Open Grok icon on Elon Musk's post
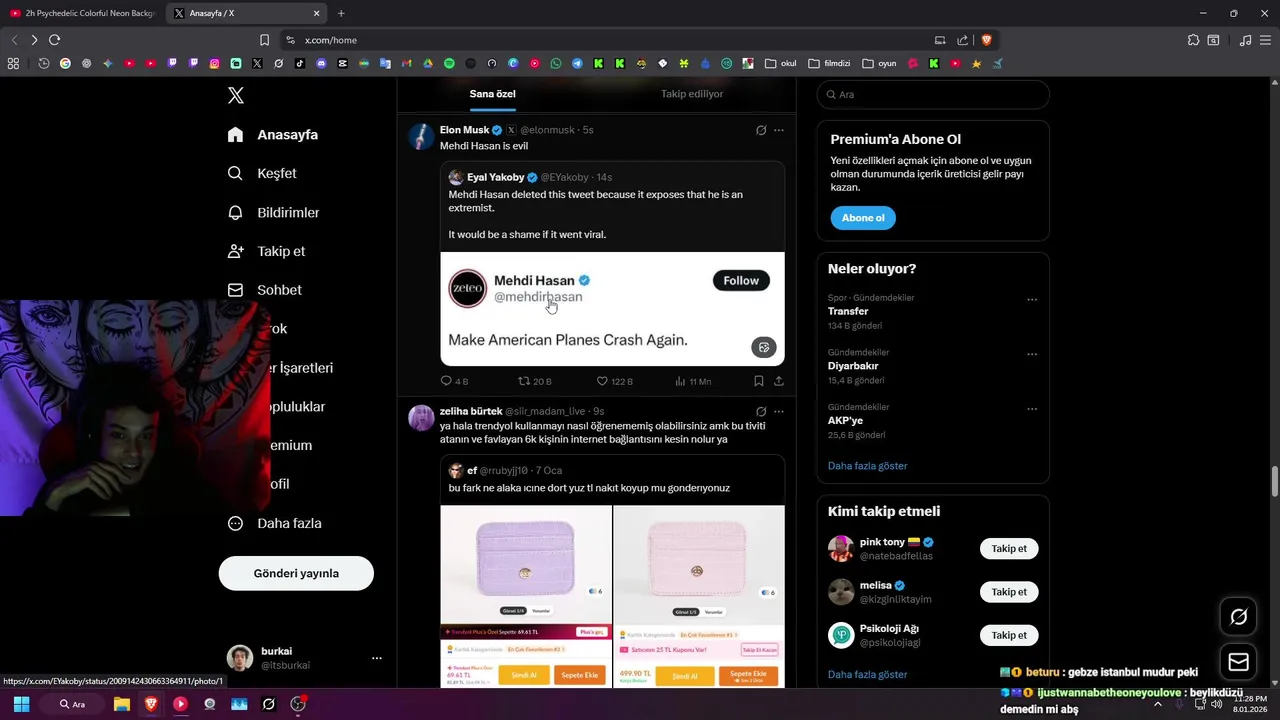The height and width of the screenshot is (720, 1280). coord(761,130)
